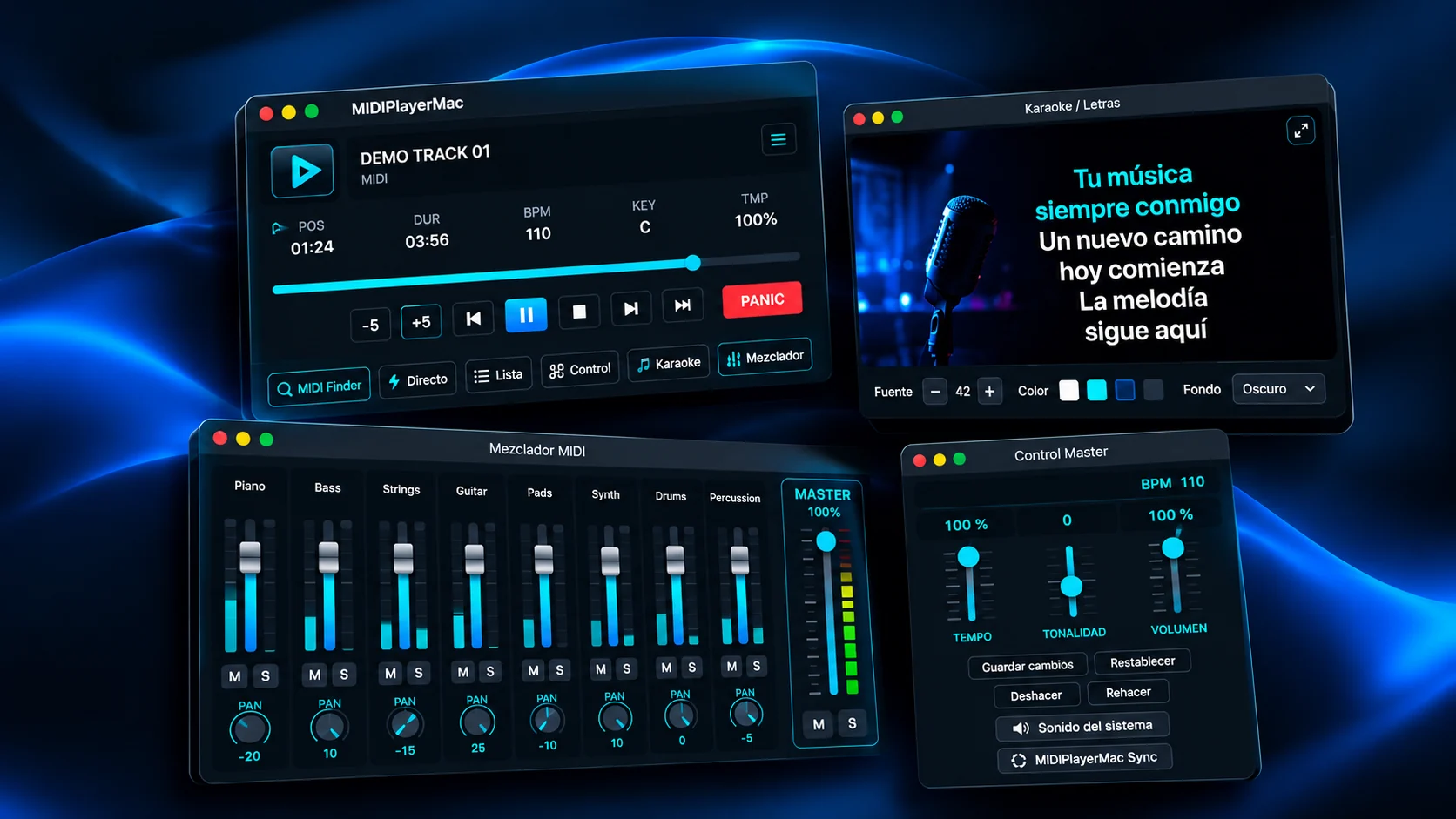Click the Bass PAN knob
The width and height of the screenshot is (1456, 819).
(329, 727)
